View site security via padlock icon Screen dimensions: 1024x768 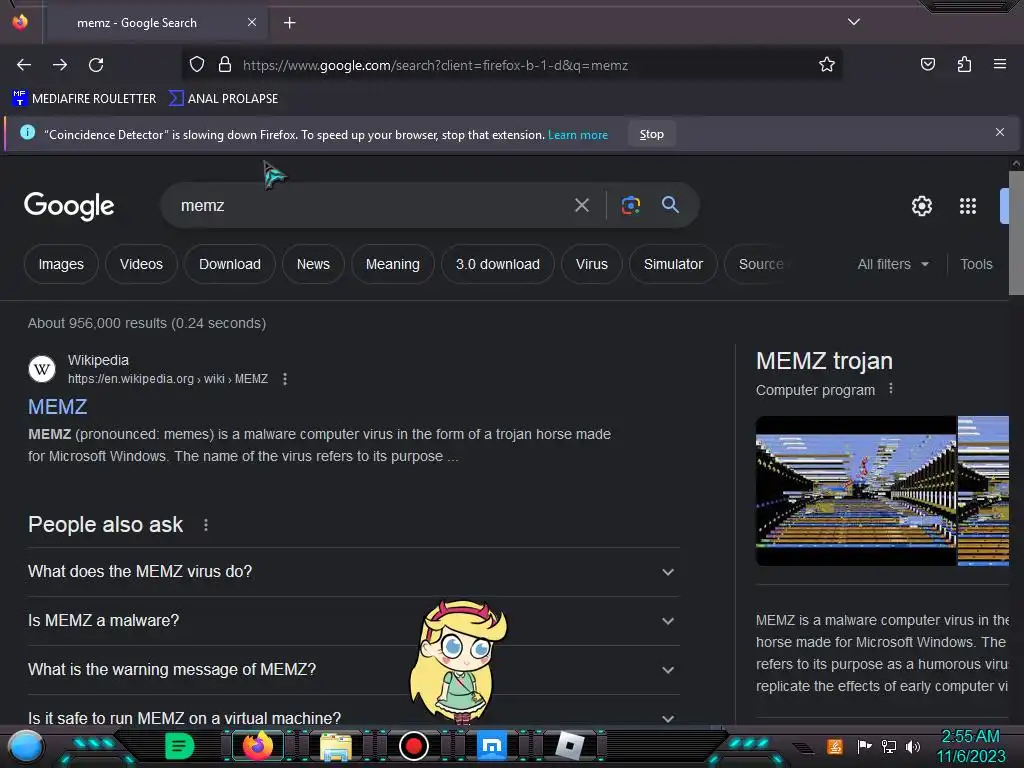click(225, 64)
